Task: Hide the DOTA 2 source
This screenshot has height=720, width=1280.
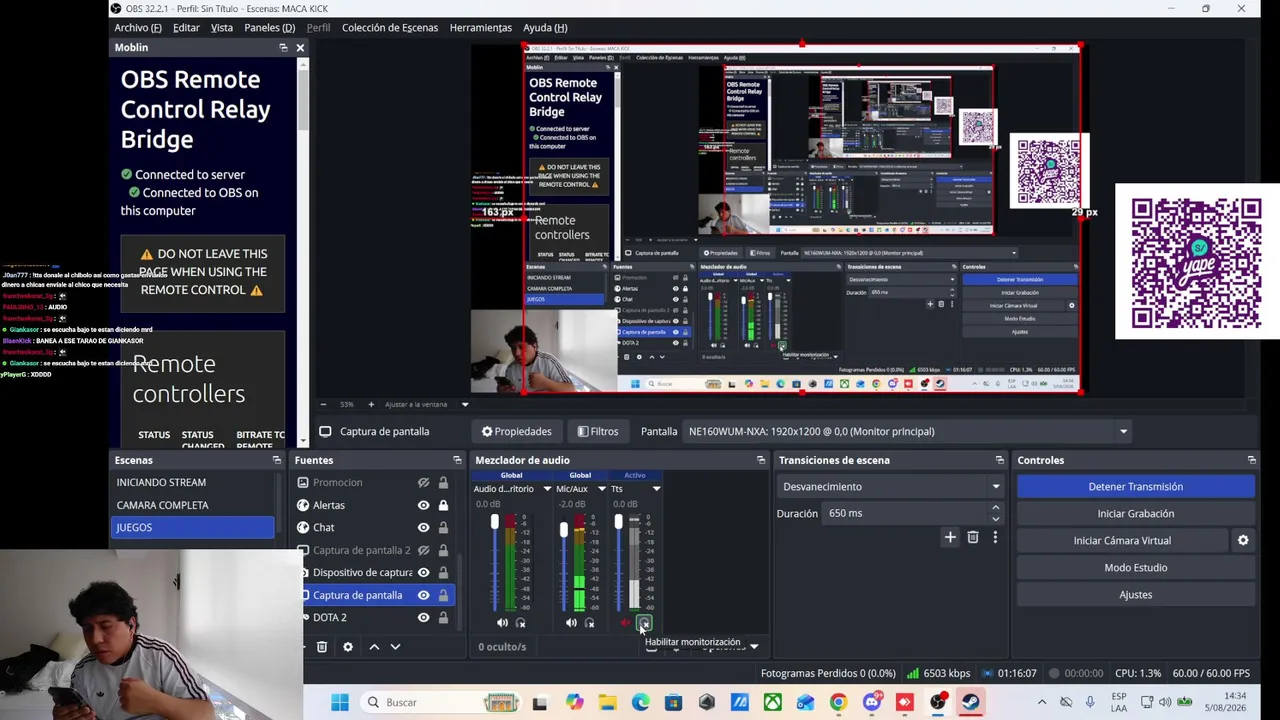Action: tap(424, 618)
